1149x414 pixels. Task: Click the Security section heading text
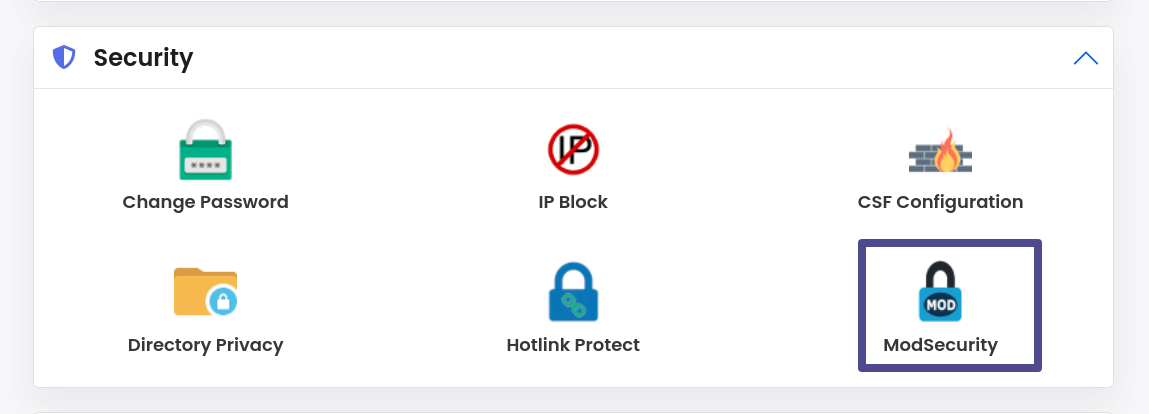144,57
